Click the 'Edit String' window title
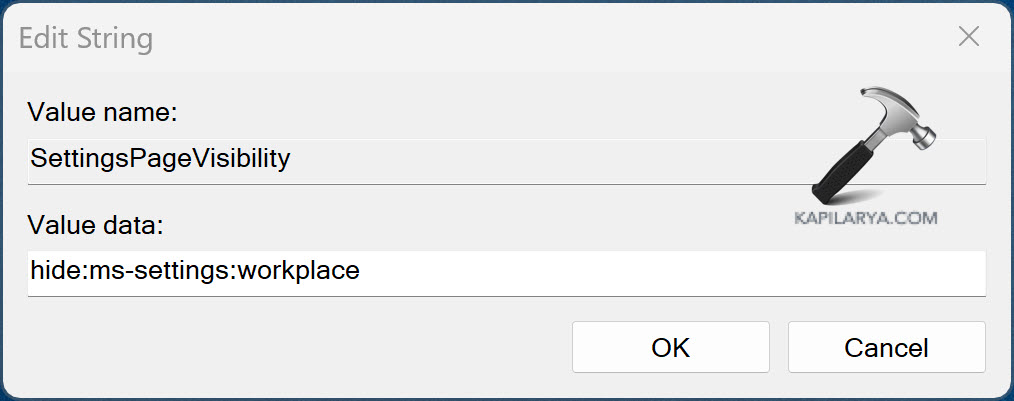 click(x=86, y=39)
